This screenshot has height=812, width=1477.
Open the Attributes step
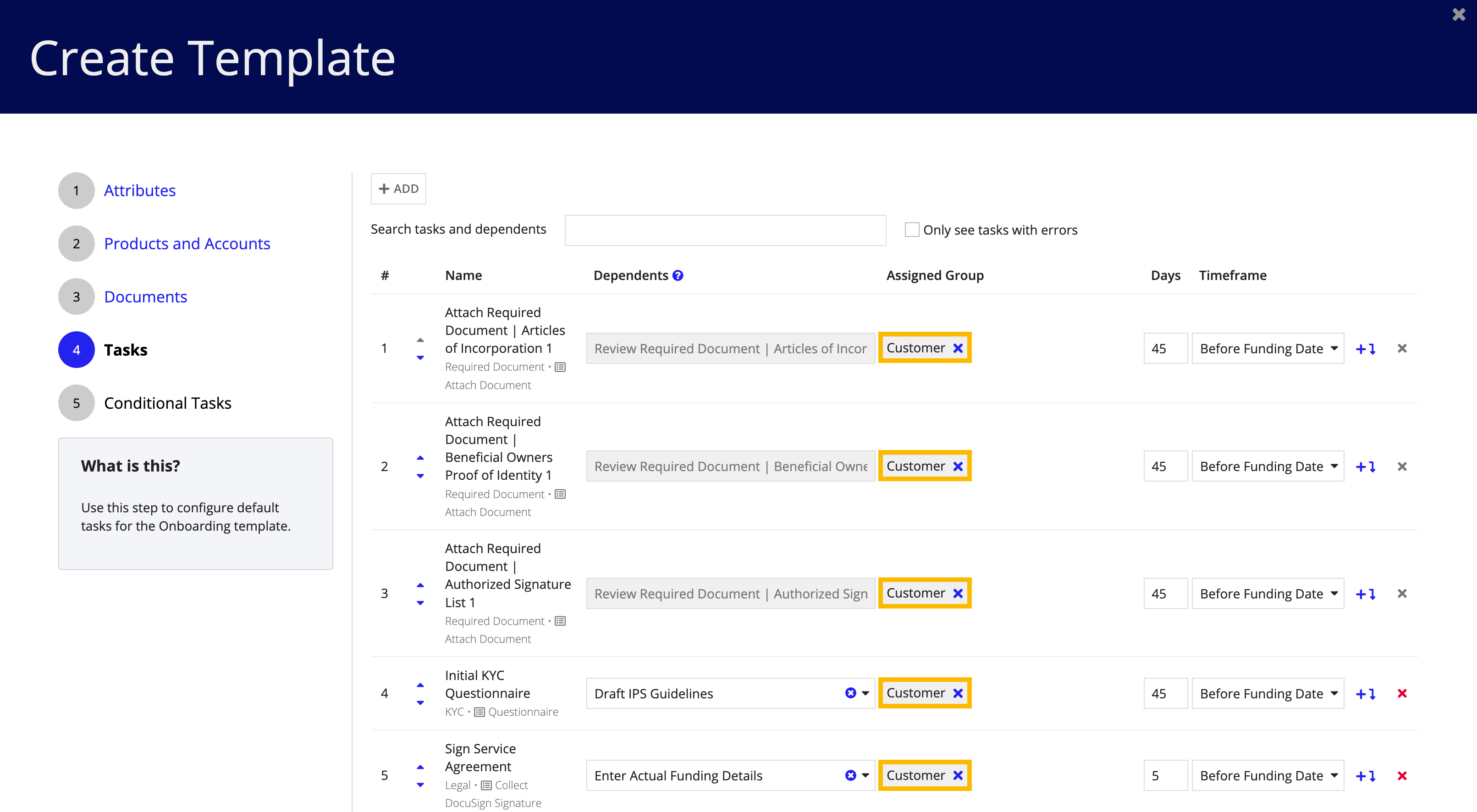point(140,190)
